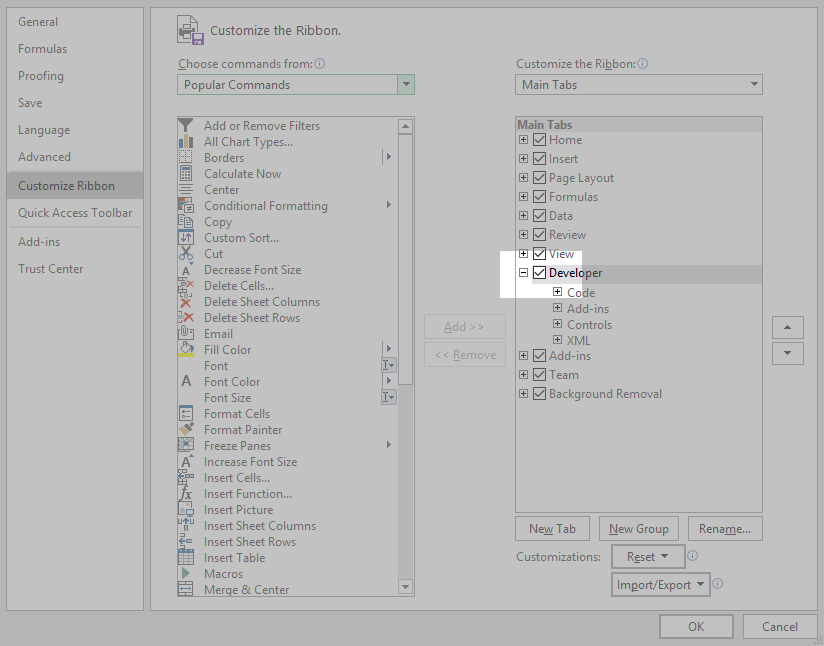This screenshot has width=824, height=646.
Task: Uncheck the Developer tab checkbox
Action: [540, 273]
